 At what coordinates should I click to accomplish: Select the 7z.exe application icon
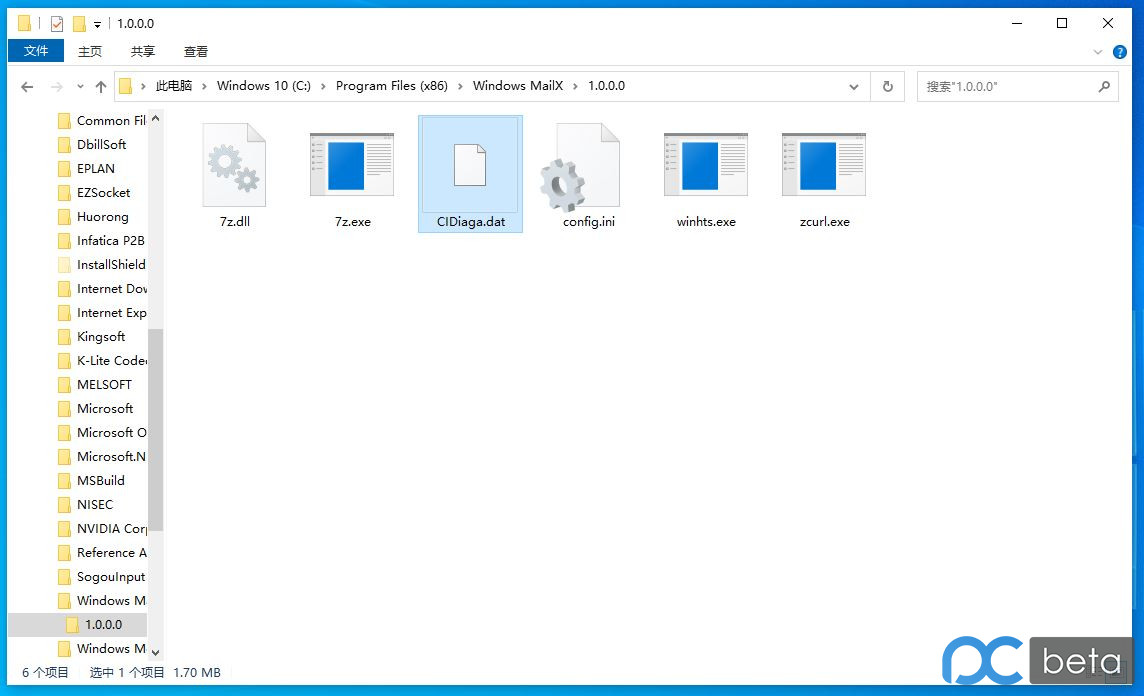click(352, 166)
